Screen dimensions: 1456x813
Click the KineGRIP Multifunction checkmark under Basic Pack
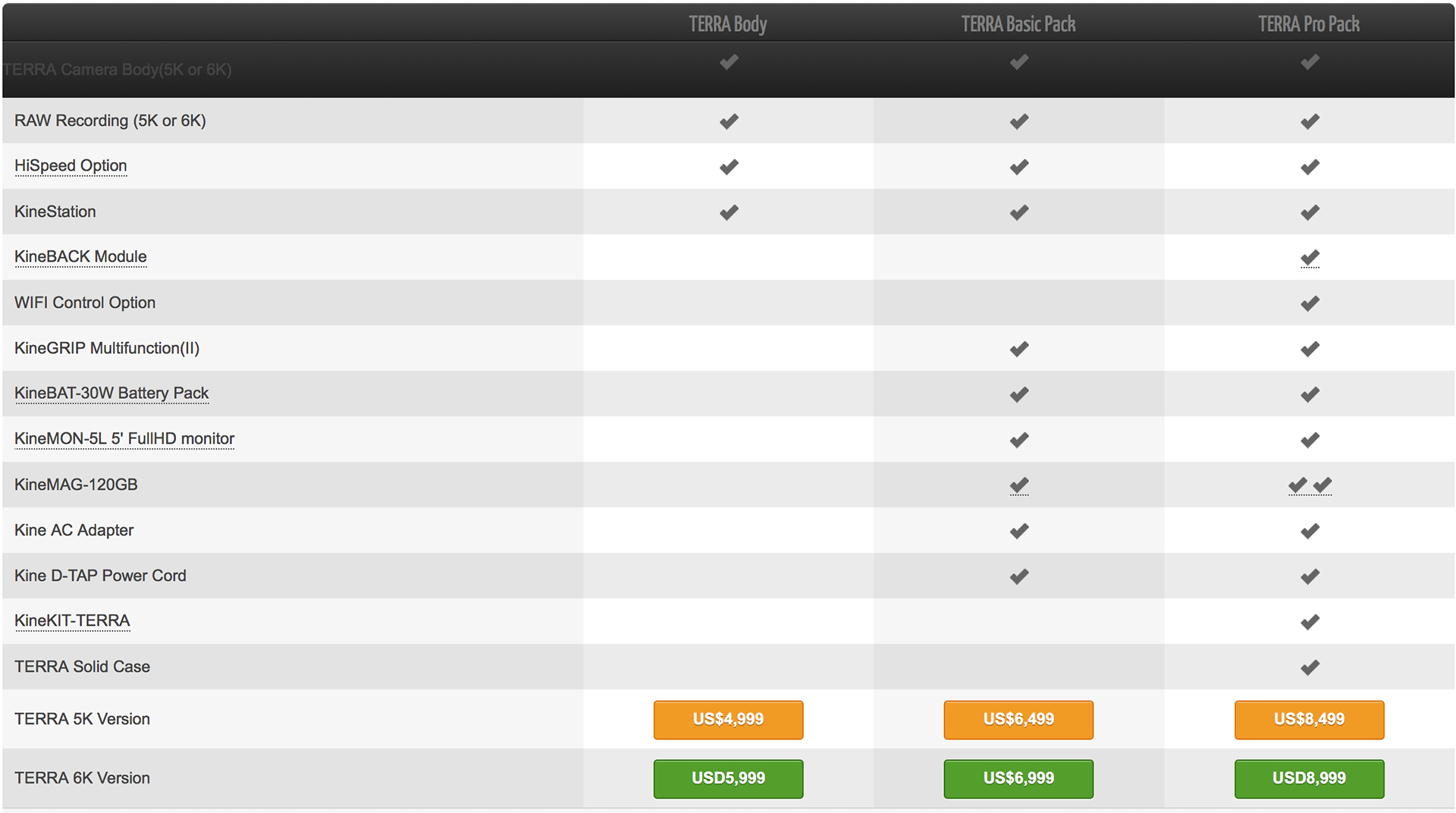(x=1019, y=349)
